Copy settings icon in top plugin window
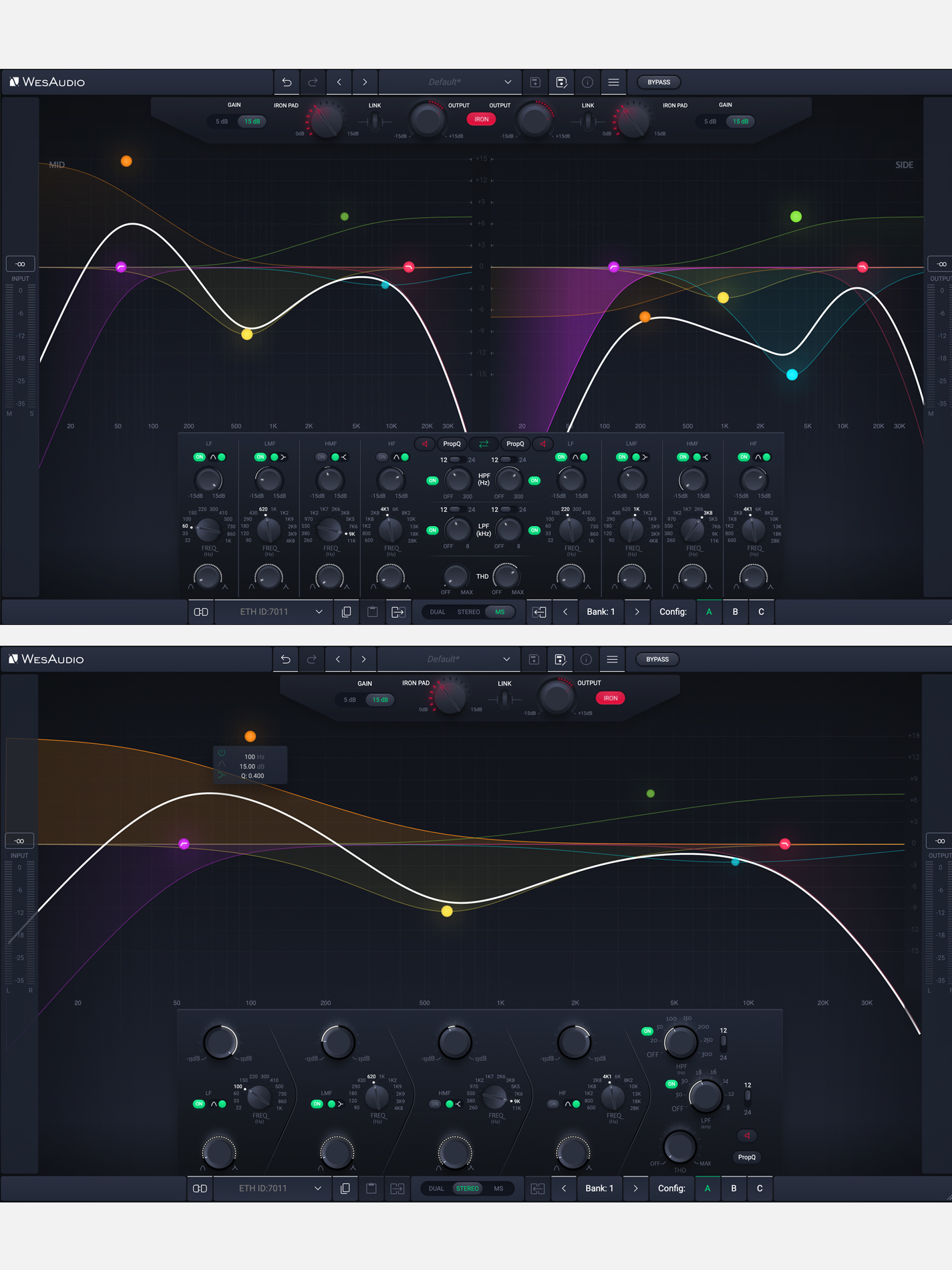This screenshot has height=1270, width=952. pos(346,612)
